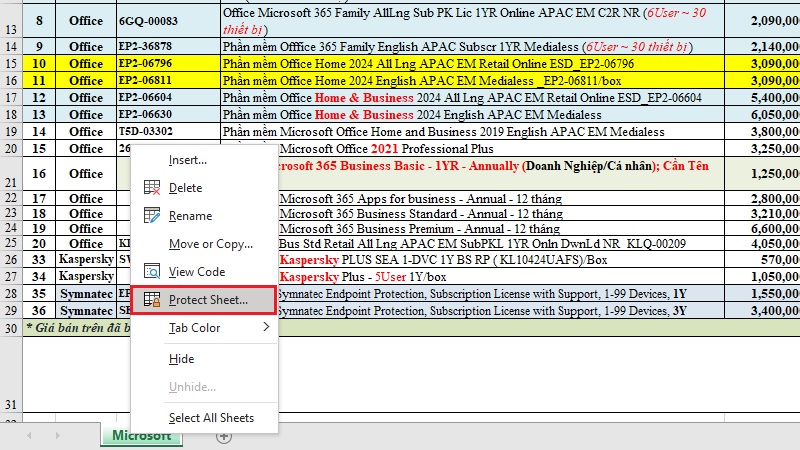Image resolution: width=800 pixels, height=450 pixels.
Task: Click price cell 6,050,00
Action: [x=762, y=114]
